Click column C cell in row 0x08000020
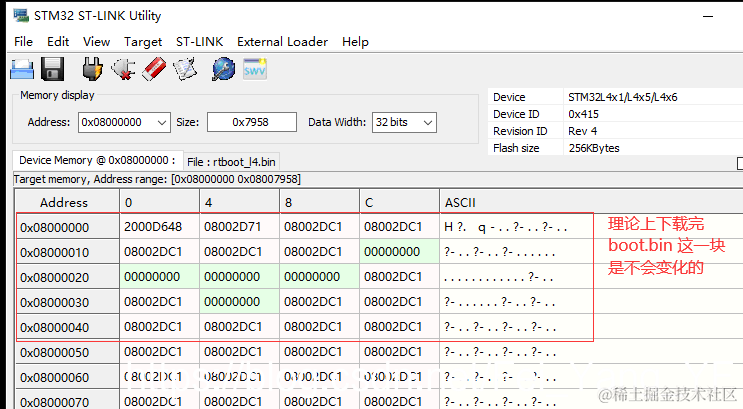Image resolution: width=743 pixels, height=409 pixels. pyautogui.click(x=399, y=277)
